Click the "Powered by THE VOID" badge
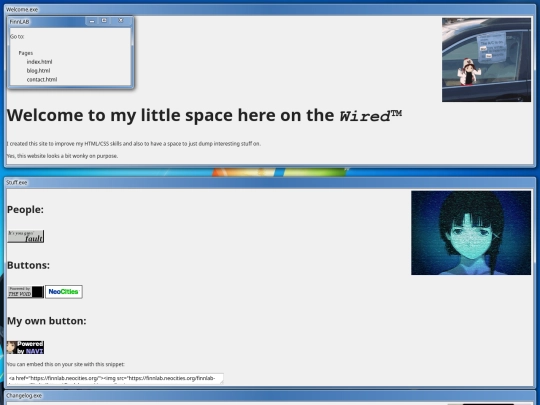 point(25,292)
